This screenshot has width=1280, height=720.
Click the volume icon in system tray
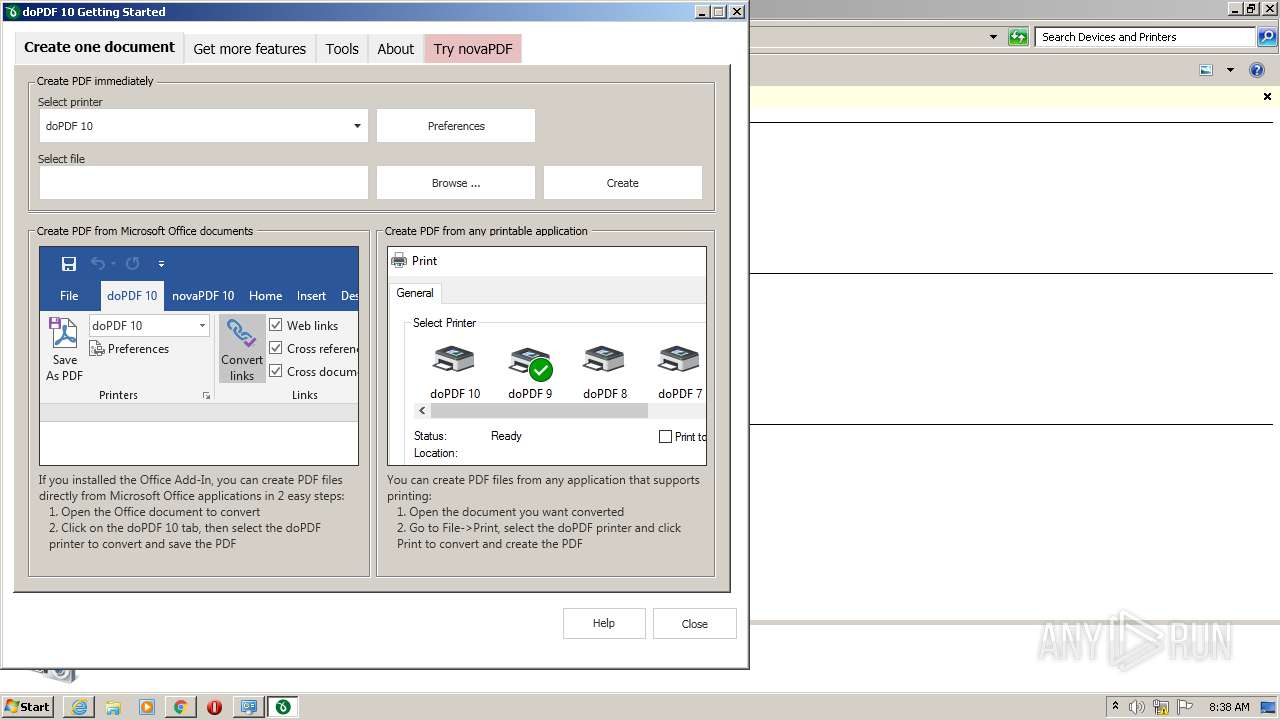coord(1137,707)
